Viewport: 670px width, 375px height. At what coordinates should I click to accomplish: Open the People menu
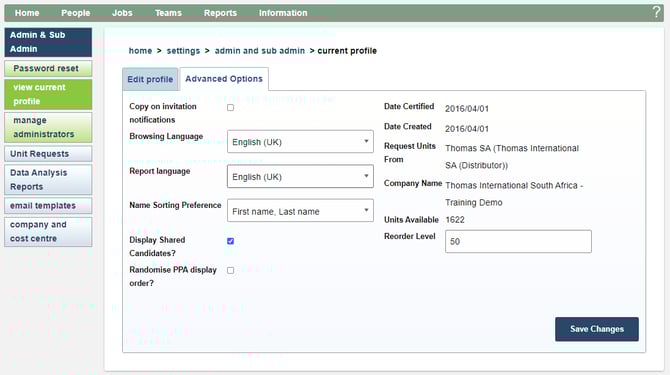[76, 13]
